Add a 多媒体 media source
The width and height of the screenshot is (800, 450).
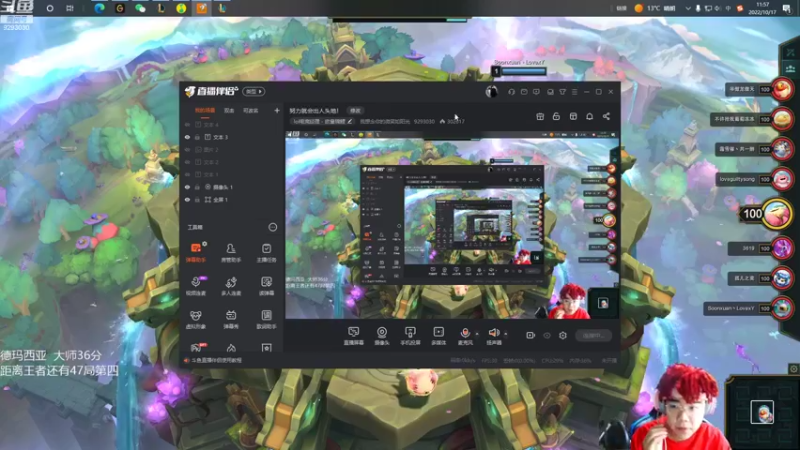(x=438, y=336)
